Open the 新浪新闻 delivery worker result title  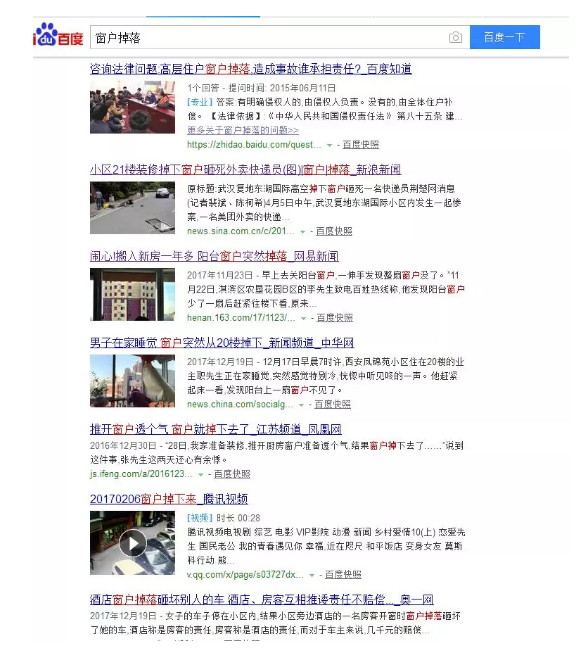245,169
